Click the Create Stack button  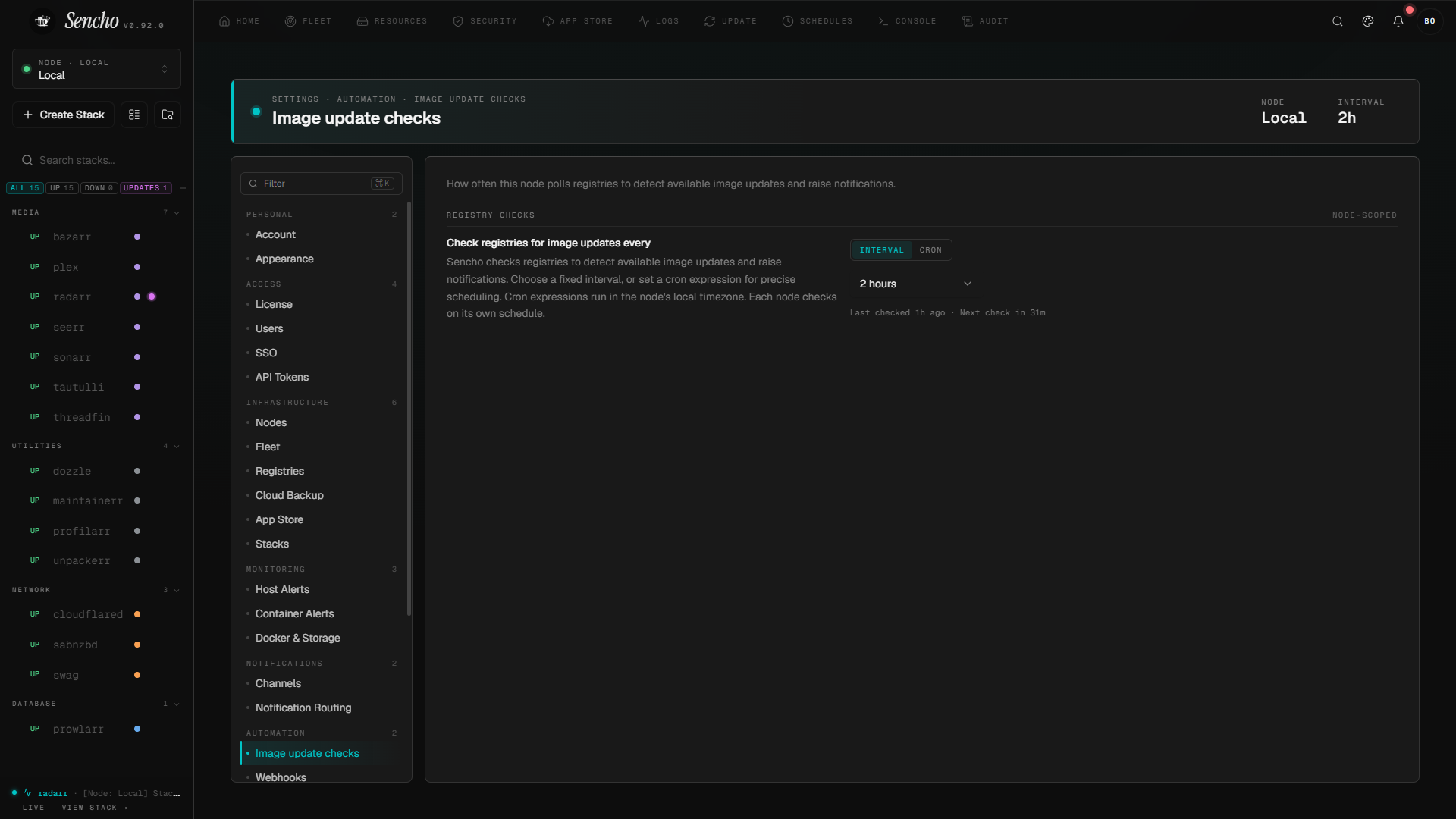pyautogui.click(x=64, y=115)
